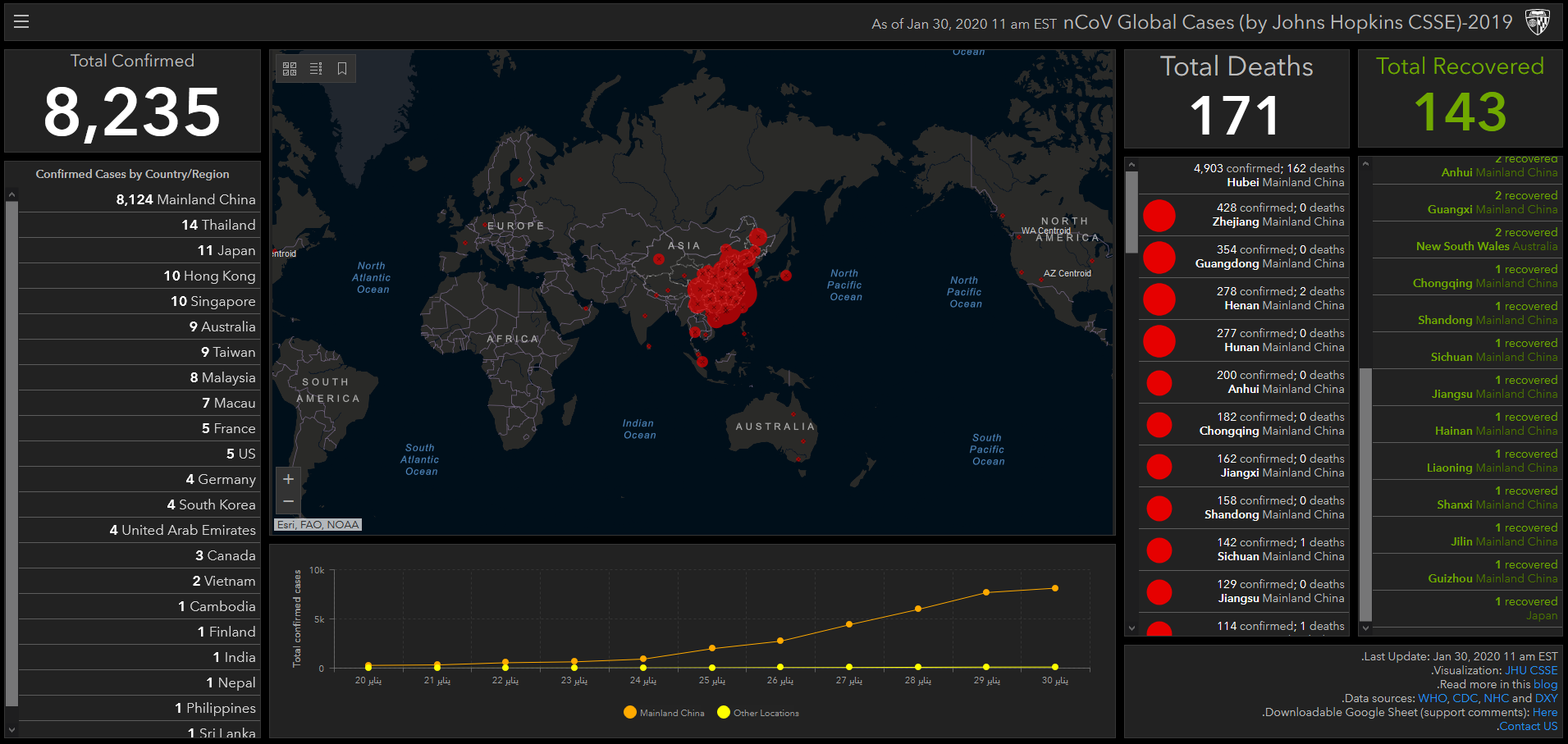Open the hamburger menu
Image resolution: width=1568 pixels, height=744 pixels.
click(21, 22)
